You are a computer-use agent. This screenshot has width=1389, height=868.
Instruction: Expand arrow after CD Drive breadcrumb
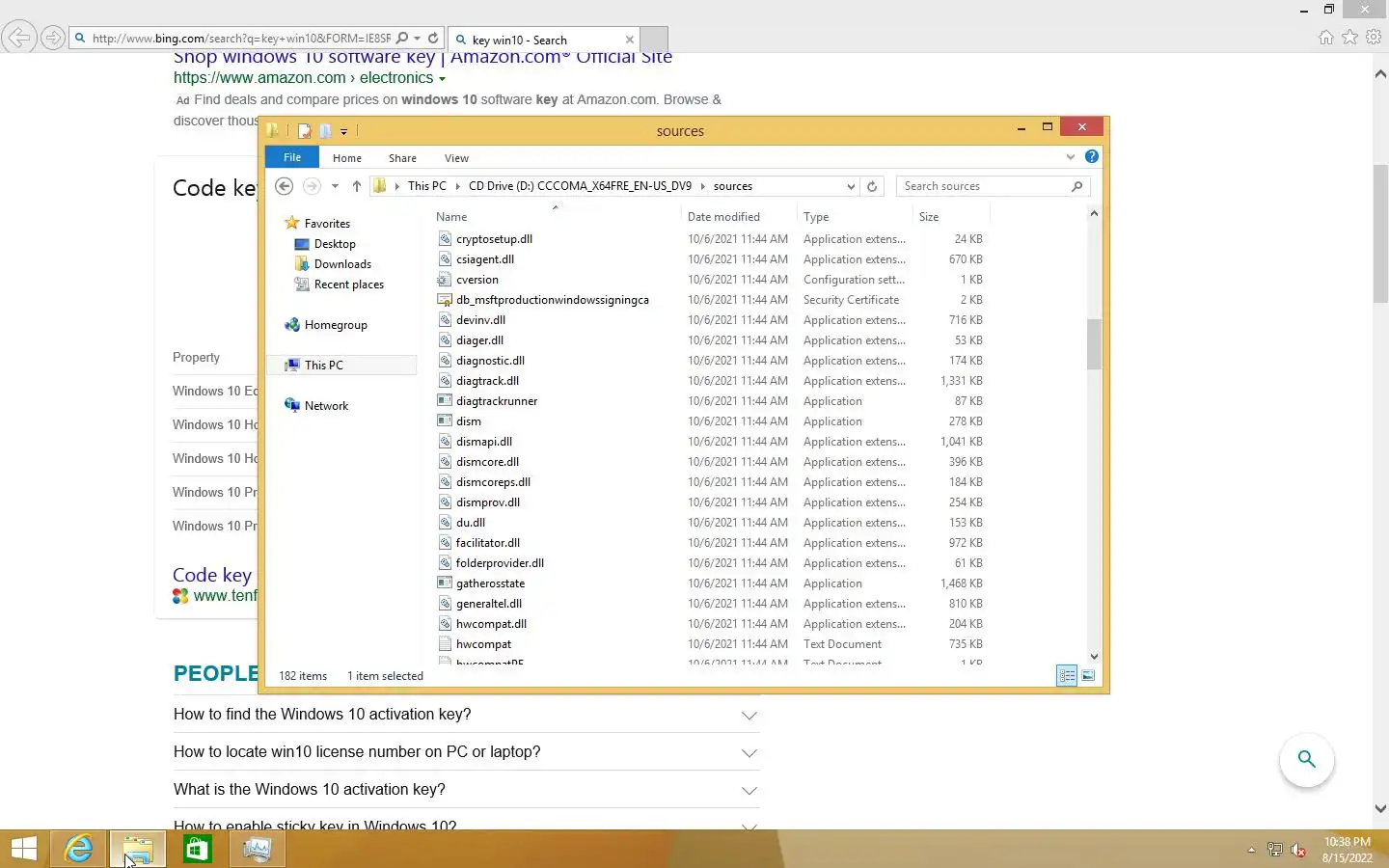click(702, 186)
